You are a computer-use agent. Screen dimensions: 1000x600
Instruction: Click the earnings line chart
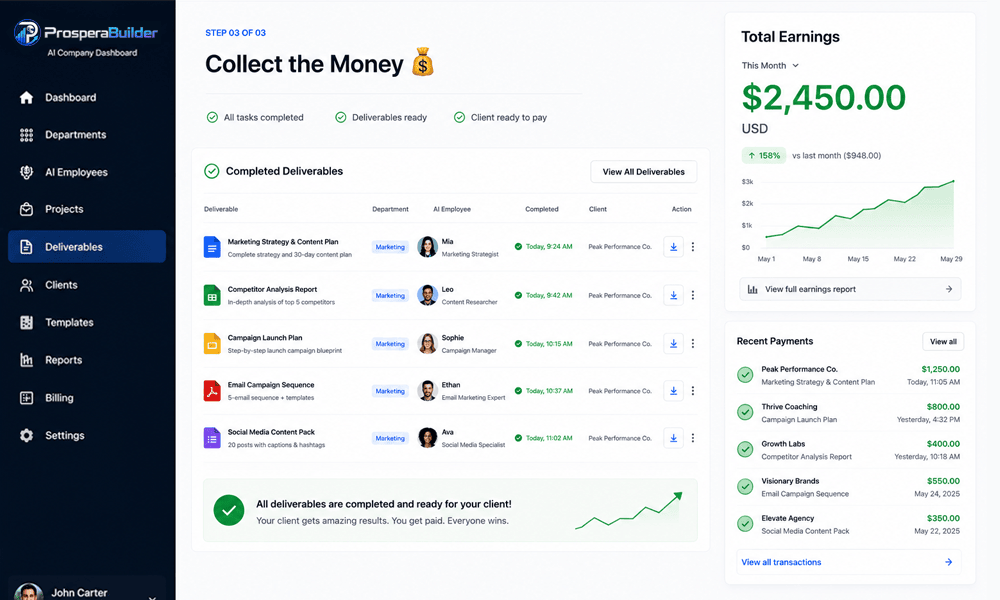[859, 215]
